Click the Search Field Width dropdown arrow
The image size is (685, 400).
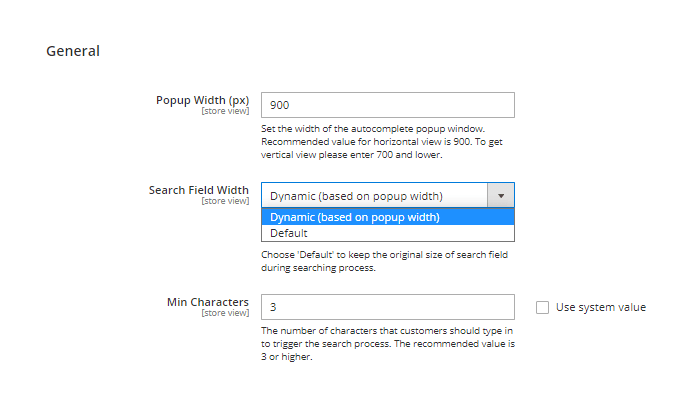tap(501, 195)
